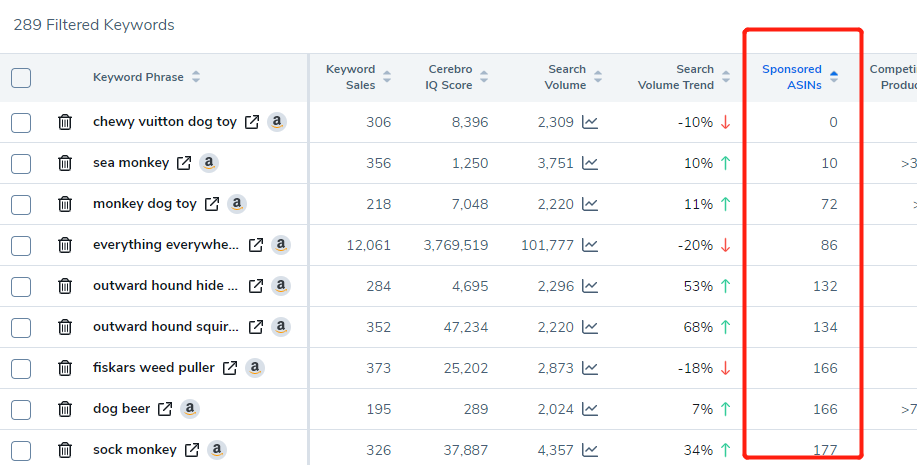The width and height of the screenshot is (917, 465).
Task: Open sea monkey keyword in new tab
Action: (184, 163)
